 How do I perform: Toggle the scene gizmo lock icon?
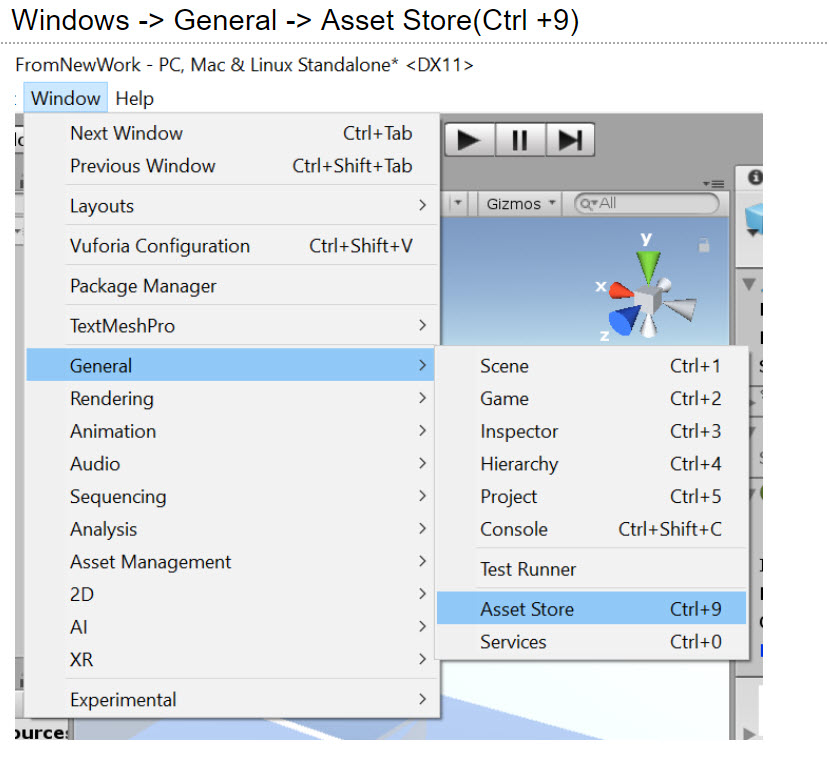click(x=704, y=245)
